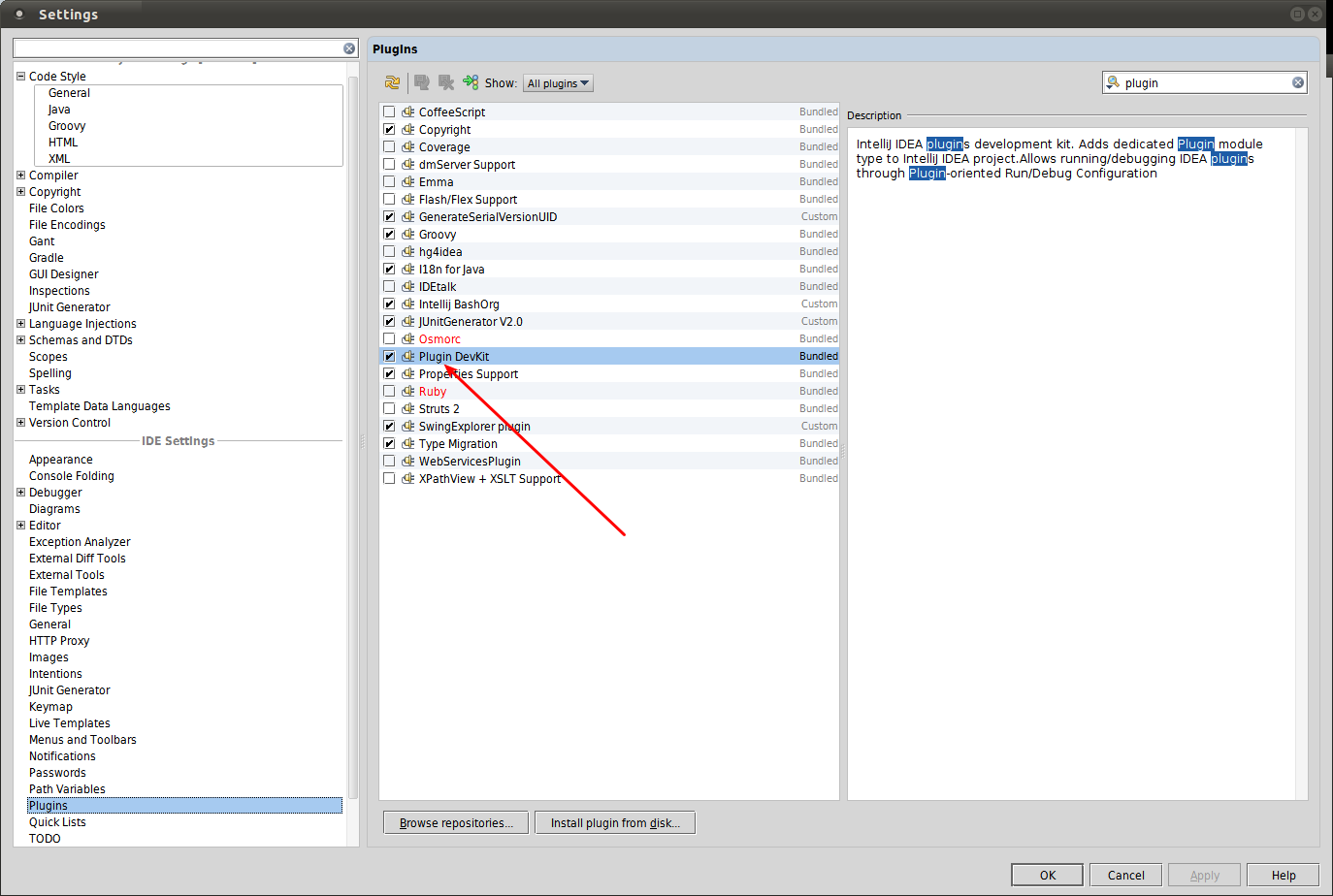Clear the settings search box
Image resolution: width=1333 pixels, height=896 pixels.
[349, 48]
